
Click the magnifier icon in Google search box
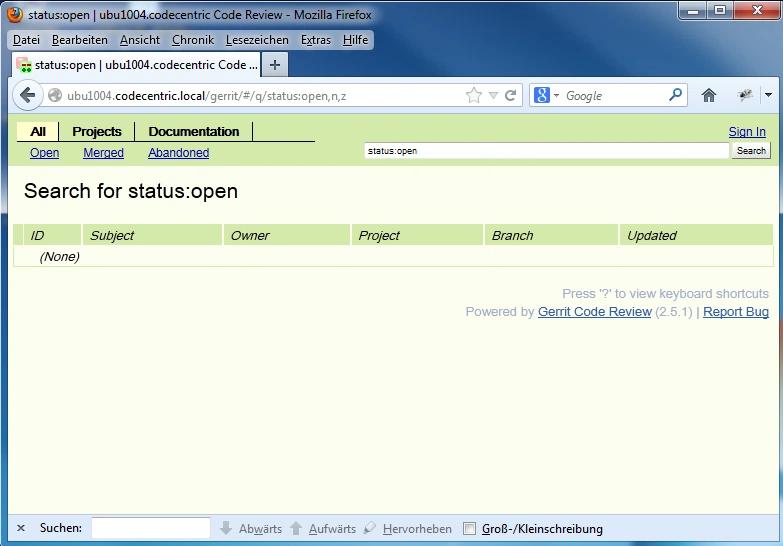tap(676, 96)
